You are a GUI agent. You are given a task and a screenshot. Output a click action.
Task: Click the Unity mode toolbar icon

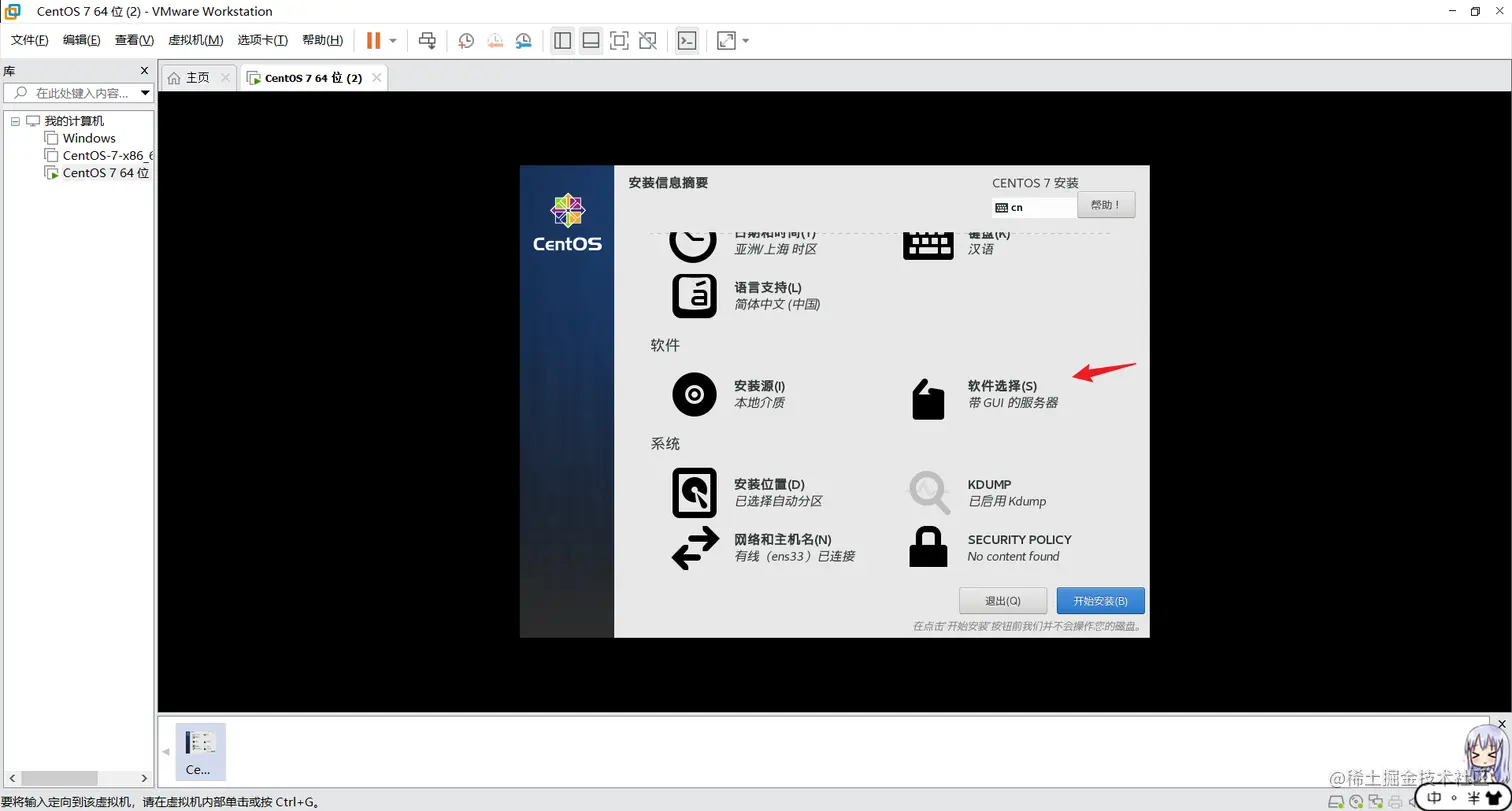pos(648,41)
